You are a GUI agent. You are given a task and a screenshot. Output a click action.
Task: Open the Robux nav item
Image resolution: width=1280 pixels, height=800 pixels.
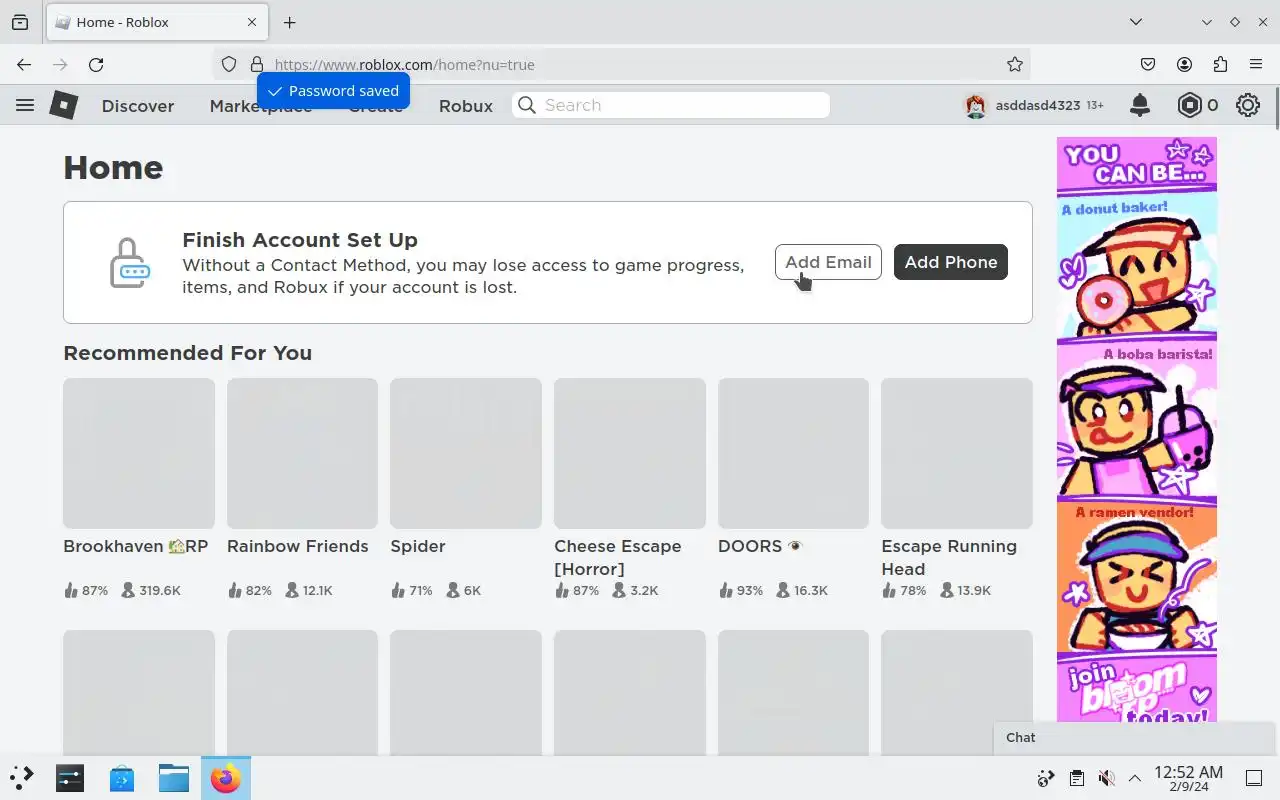point(466,106)
